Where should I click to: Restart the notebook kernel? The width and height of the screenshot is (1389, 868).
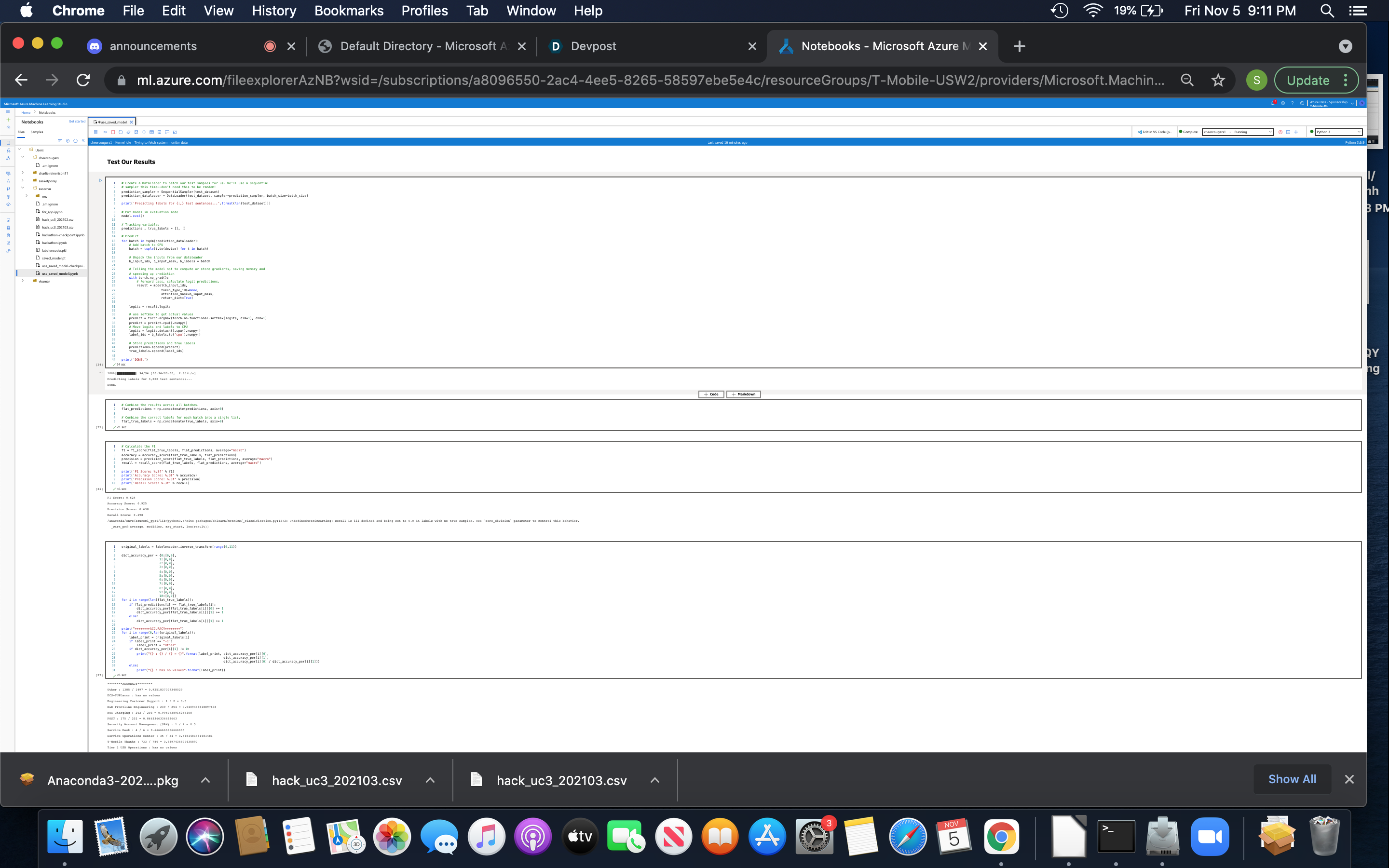pos(121,132)
